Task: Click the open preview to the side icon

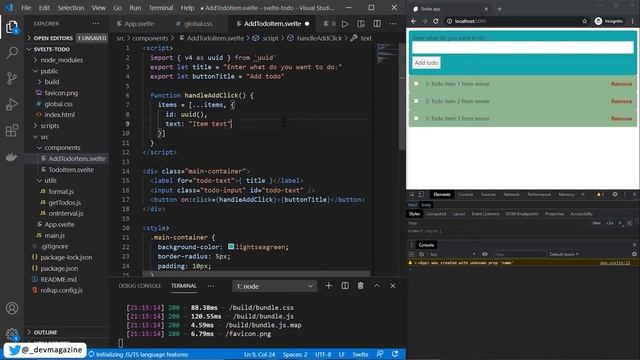Action: pos(361,24)
